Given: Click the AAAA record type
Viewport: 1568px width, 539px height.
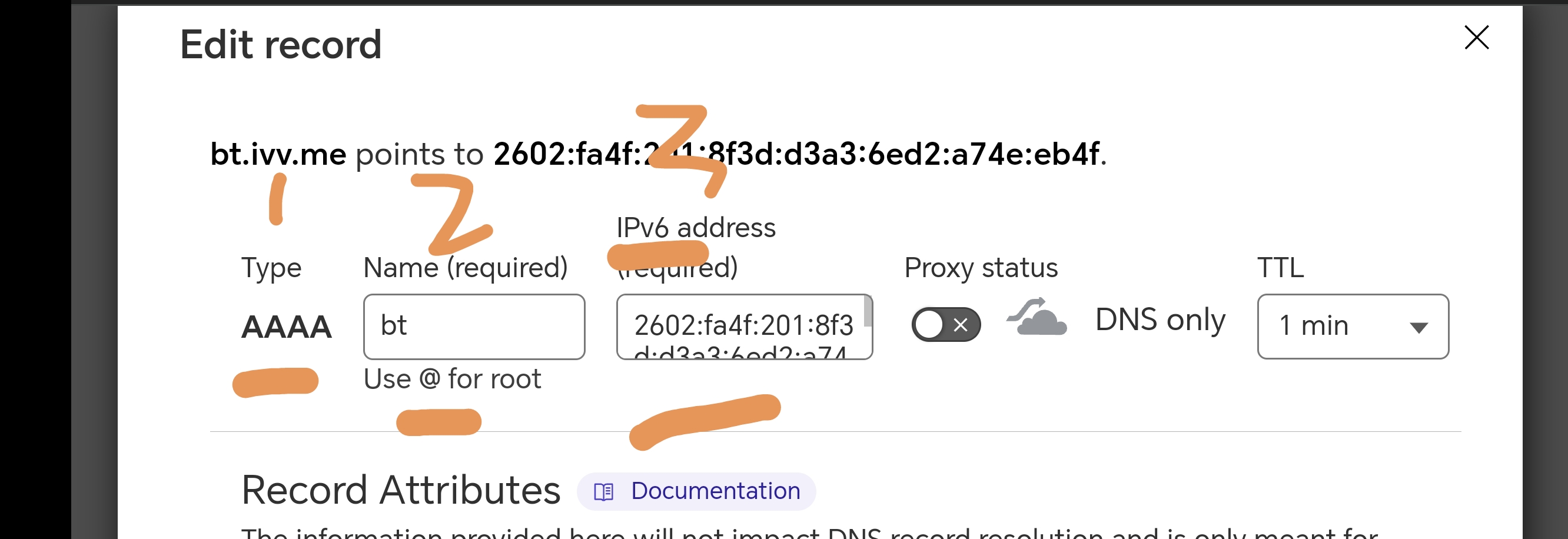Looking at the screenshot, I should 286,327.
